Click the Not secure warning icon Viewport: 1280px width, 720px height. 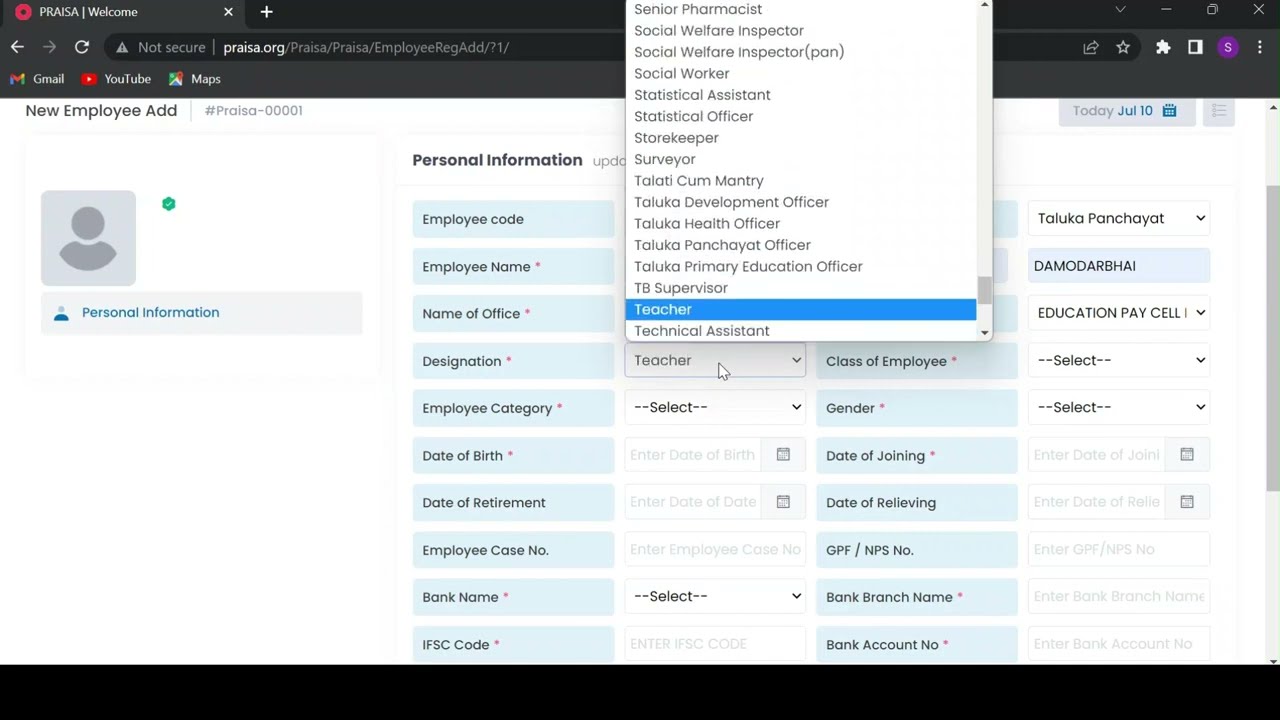coord(121,47)
